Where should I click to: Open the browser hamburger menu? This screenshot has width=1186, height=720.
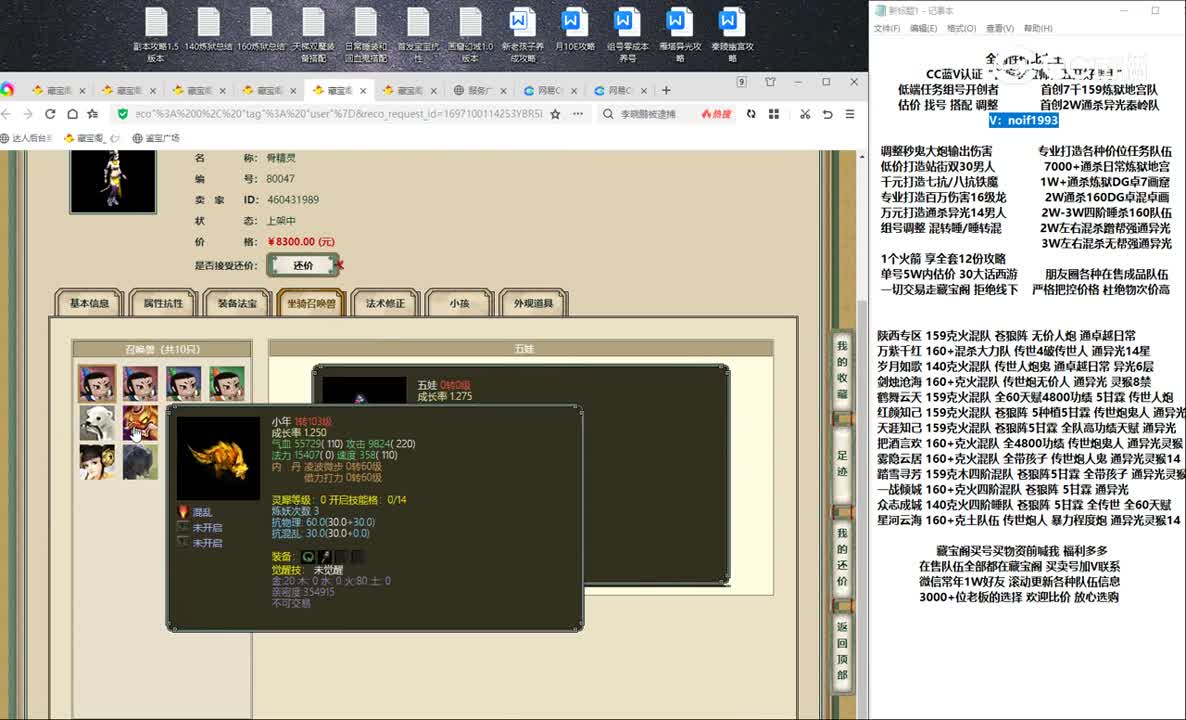point(850,114)
